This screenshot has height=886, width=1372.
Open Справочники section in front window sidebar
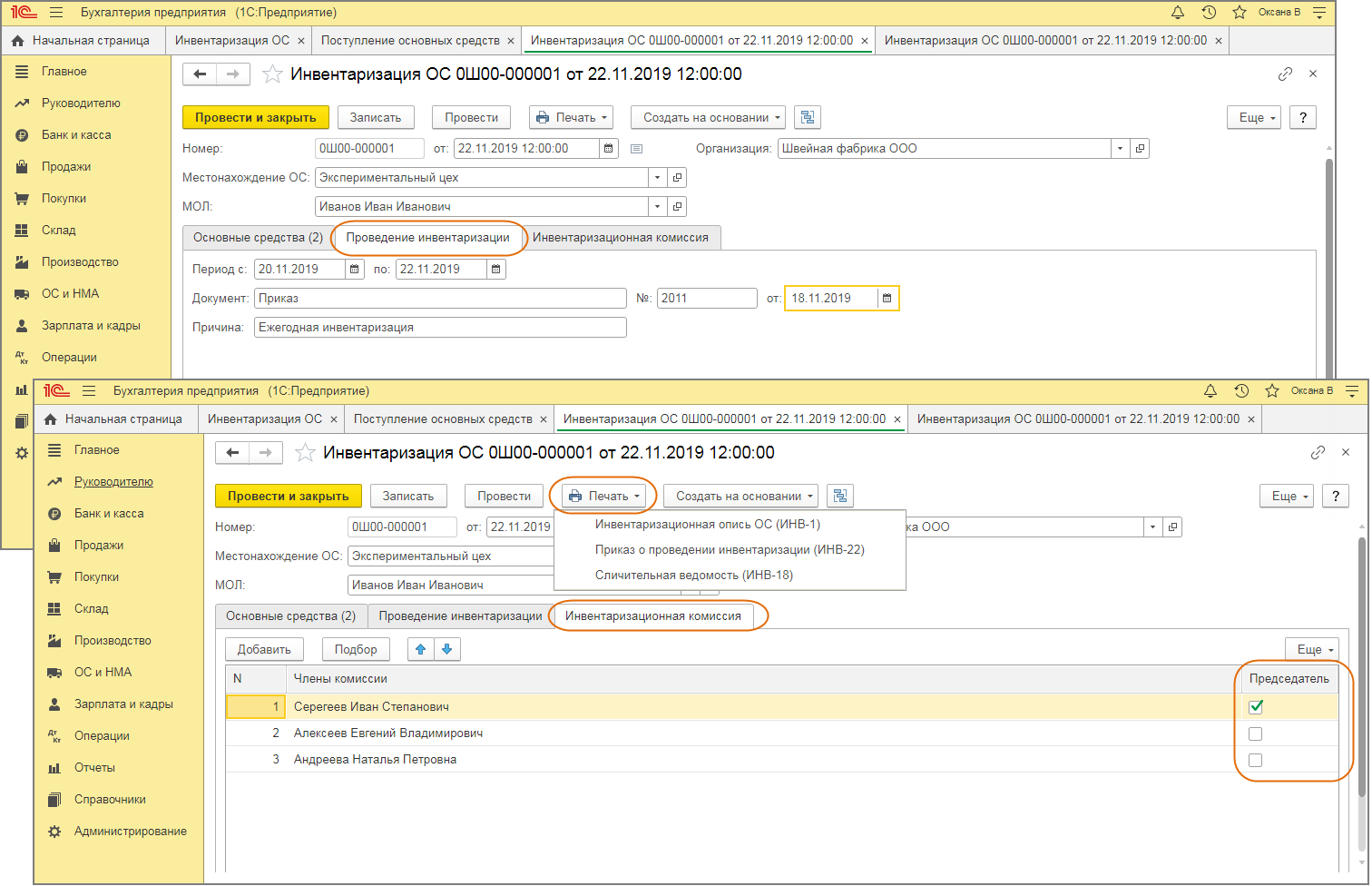(110, 799)
